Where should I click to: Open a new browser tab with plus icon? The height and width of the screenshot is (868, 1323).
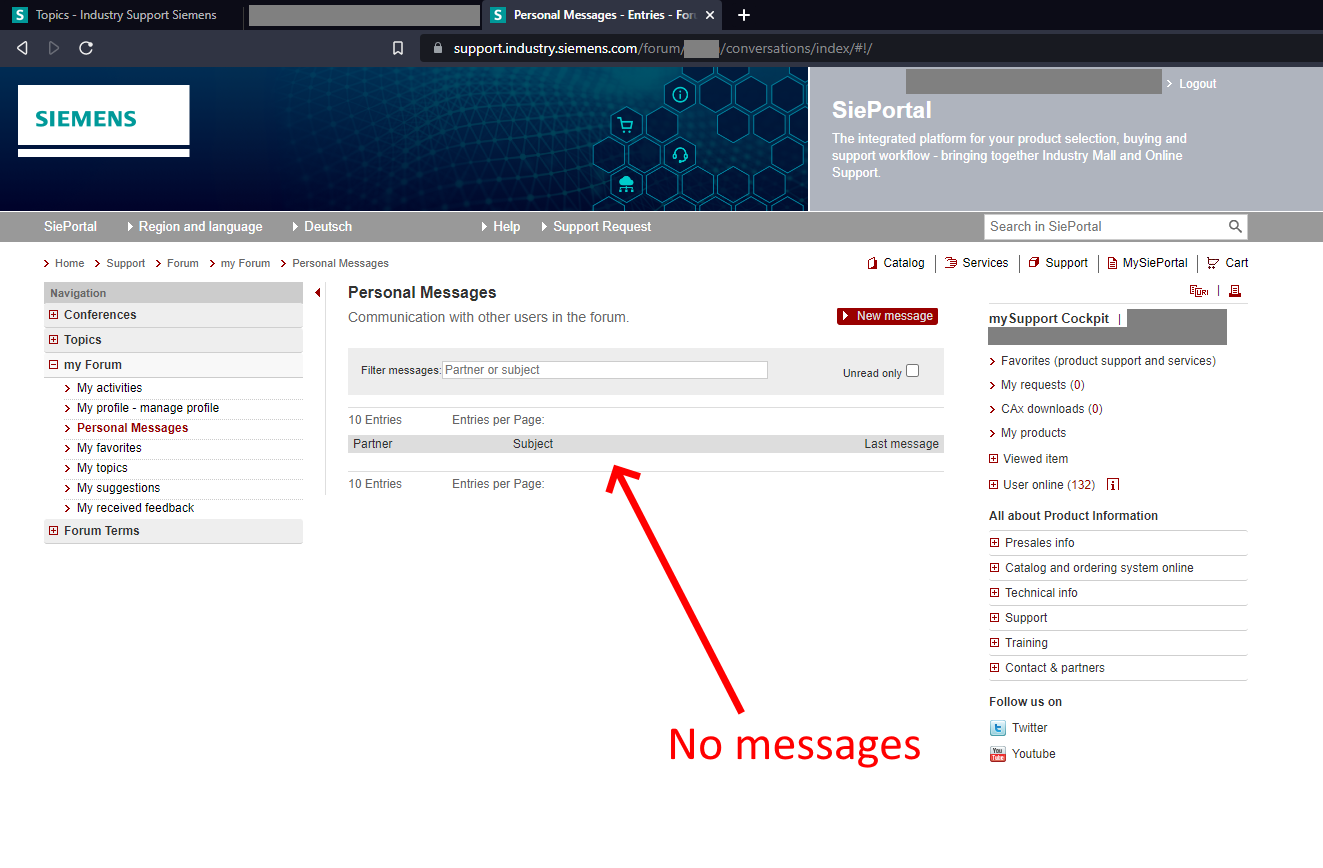(743, 15)
